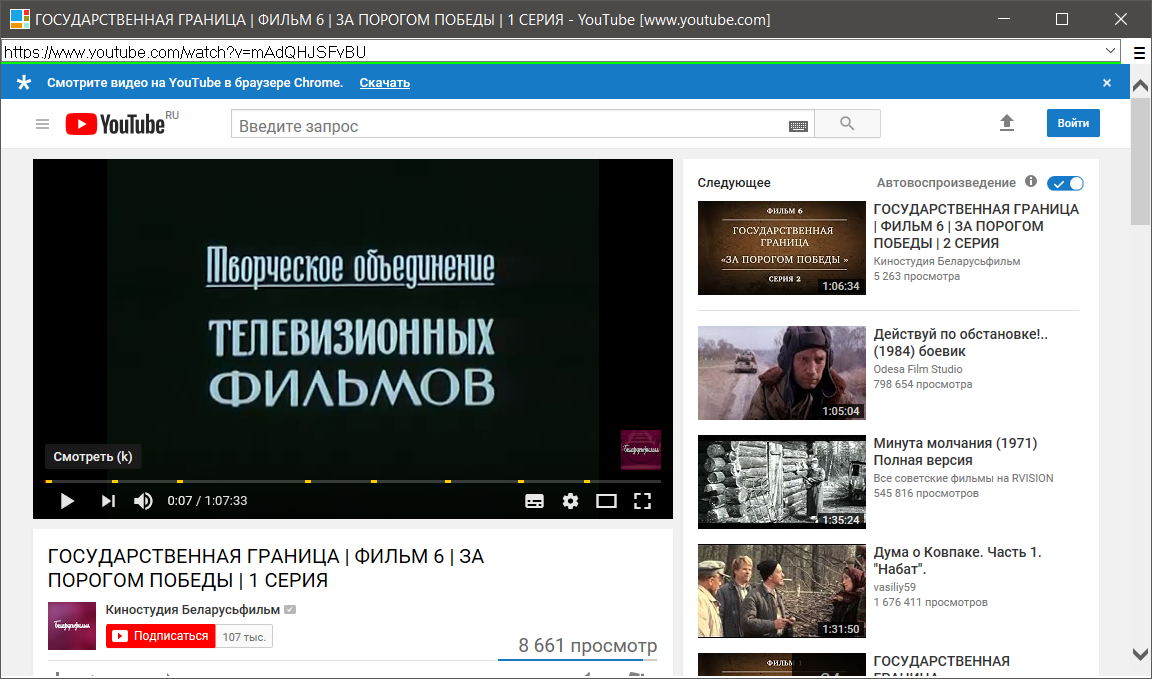Open the 2 СЕРИЯ video thumbnail
Viewport: 1152px width, 679px height.
point(782,248)
